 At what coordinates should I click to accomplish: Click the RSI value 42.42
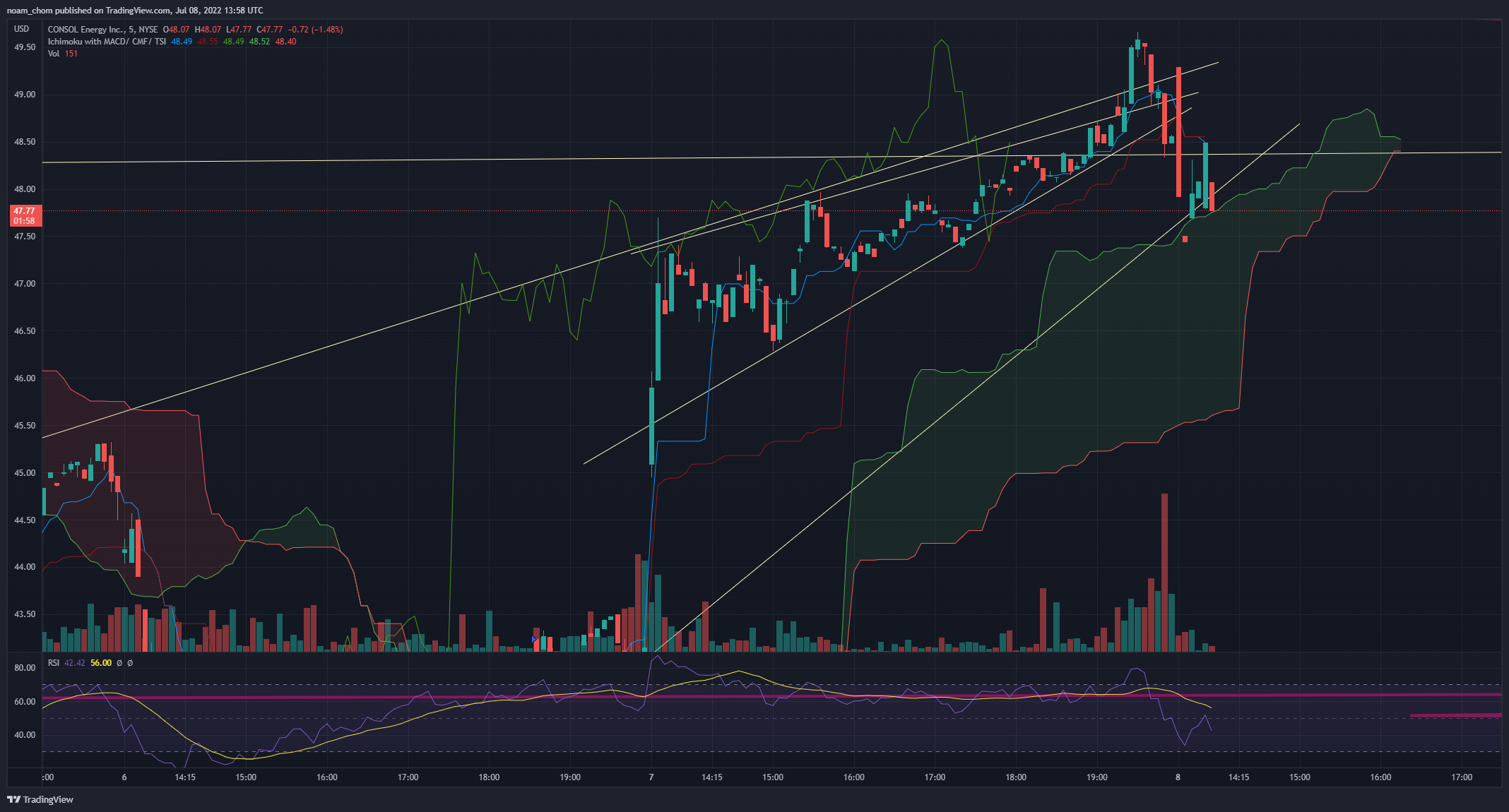pos(75,663)
